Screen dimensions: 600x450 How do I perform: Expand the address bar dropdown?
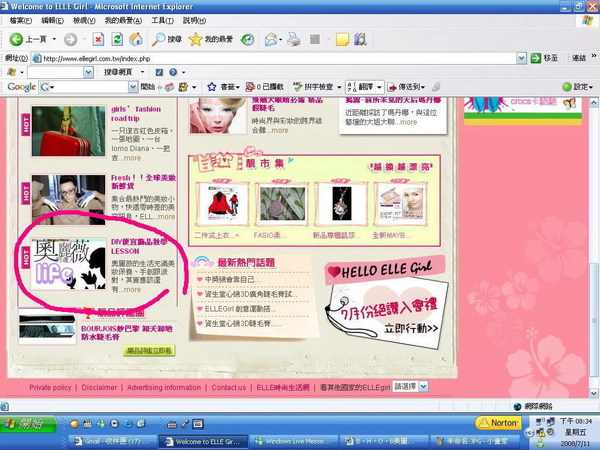[x=521, y=58]
